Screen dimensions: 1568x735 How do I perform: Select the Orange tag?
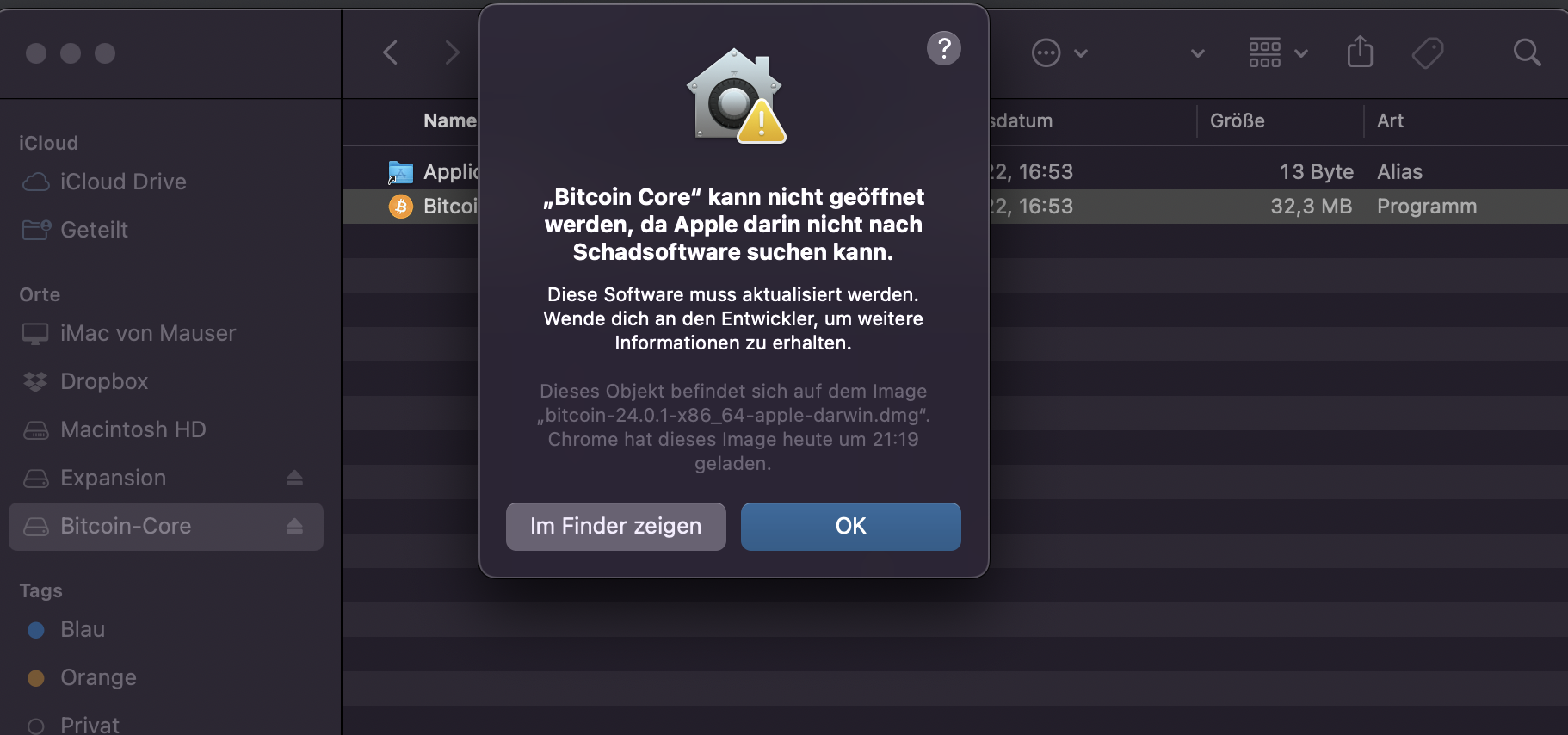pyautogui.click(x=98, y=677)
